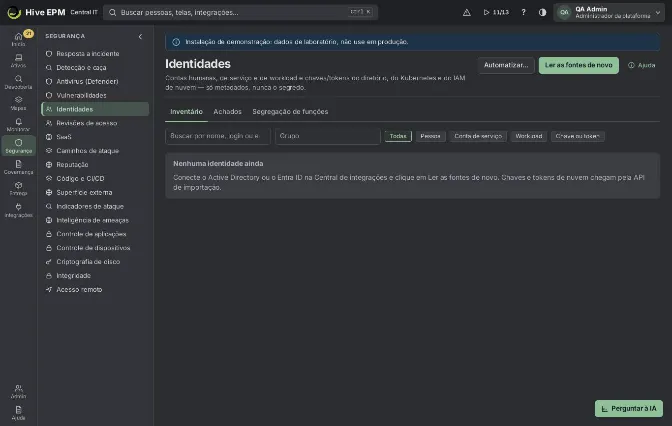The height and width of the screenshot is (426, 672).
Task: Open Controle de aplicações in sidebar
Action: coord(95,234)
